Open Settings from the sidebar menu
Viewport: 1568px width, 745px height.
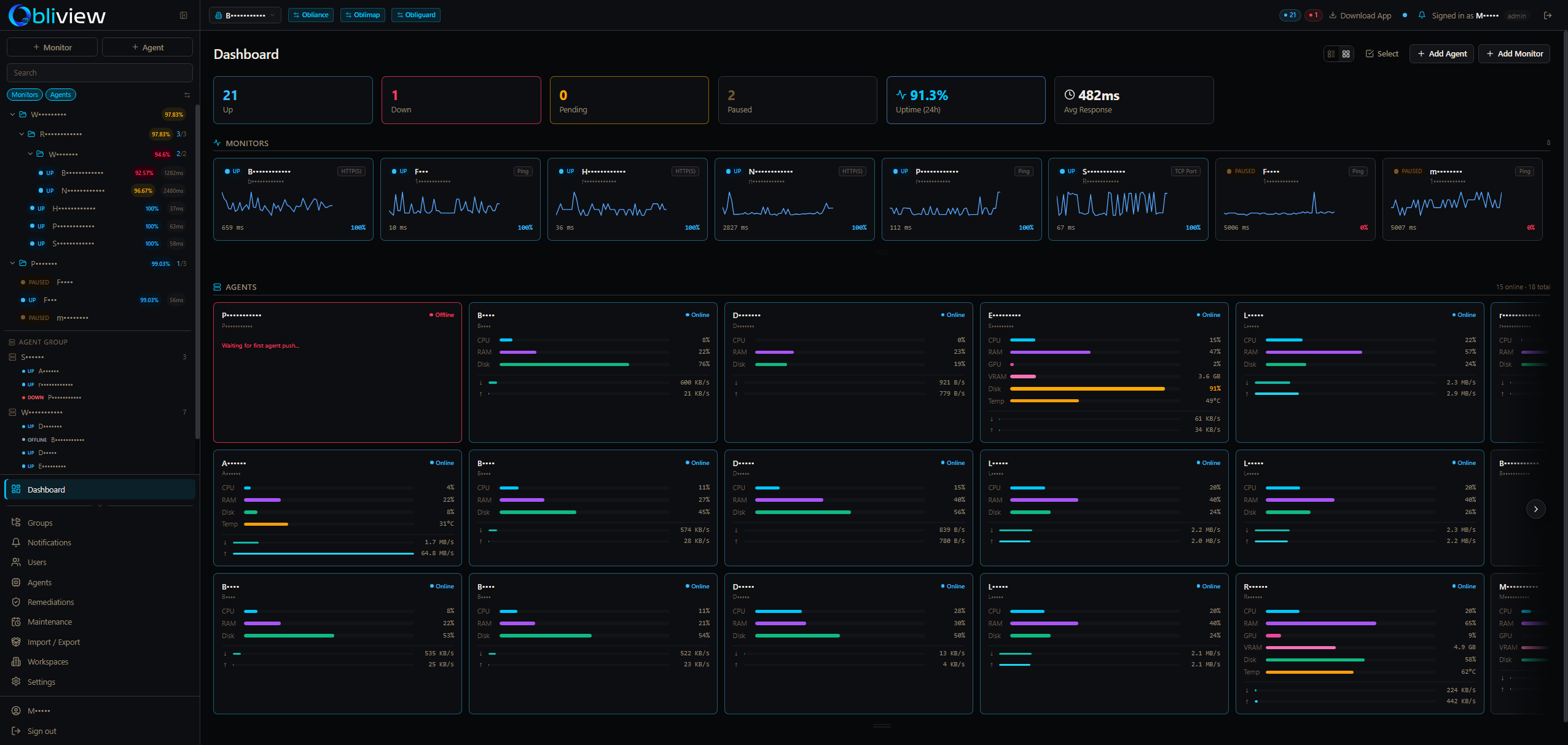[x=41, y=682]
